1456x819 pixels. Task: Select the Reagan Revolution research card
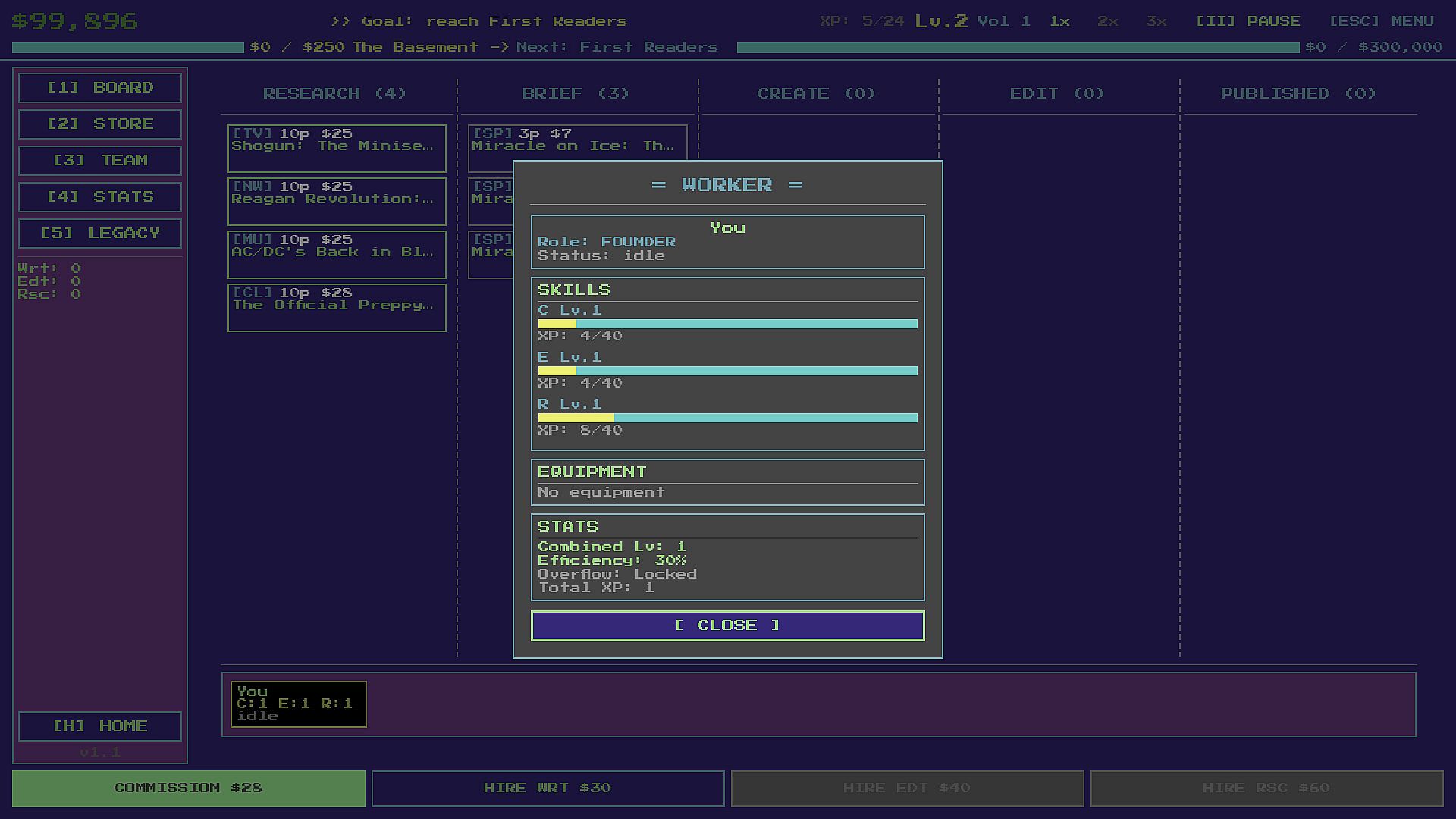(x=337, y=202)
